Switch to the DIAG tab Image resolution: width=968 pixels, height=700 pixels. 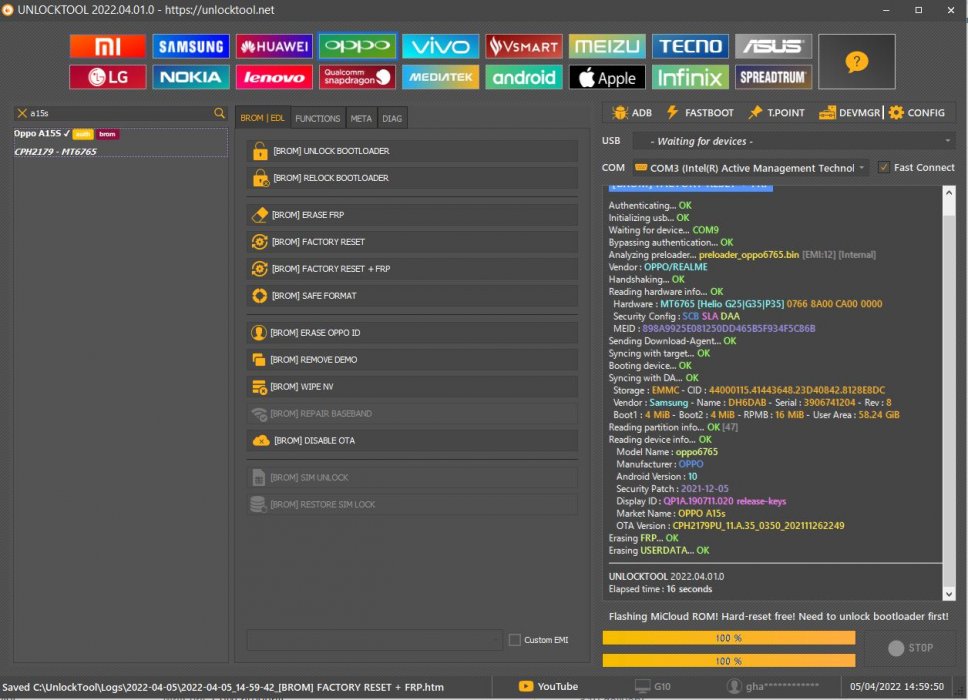click(x=392, y=118)
